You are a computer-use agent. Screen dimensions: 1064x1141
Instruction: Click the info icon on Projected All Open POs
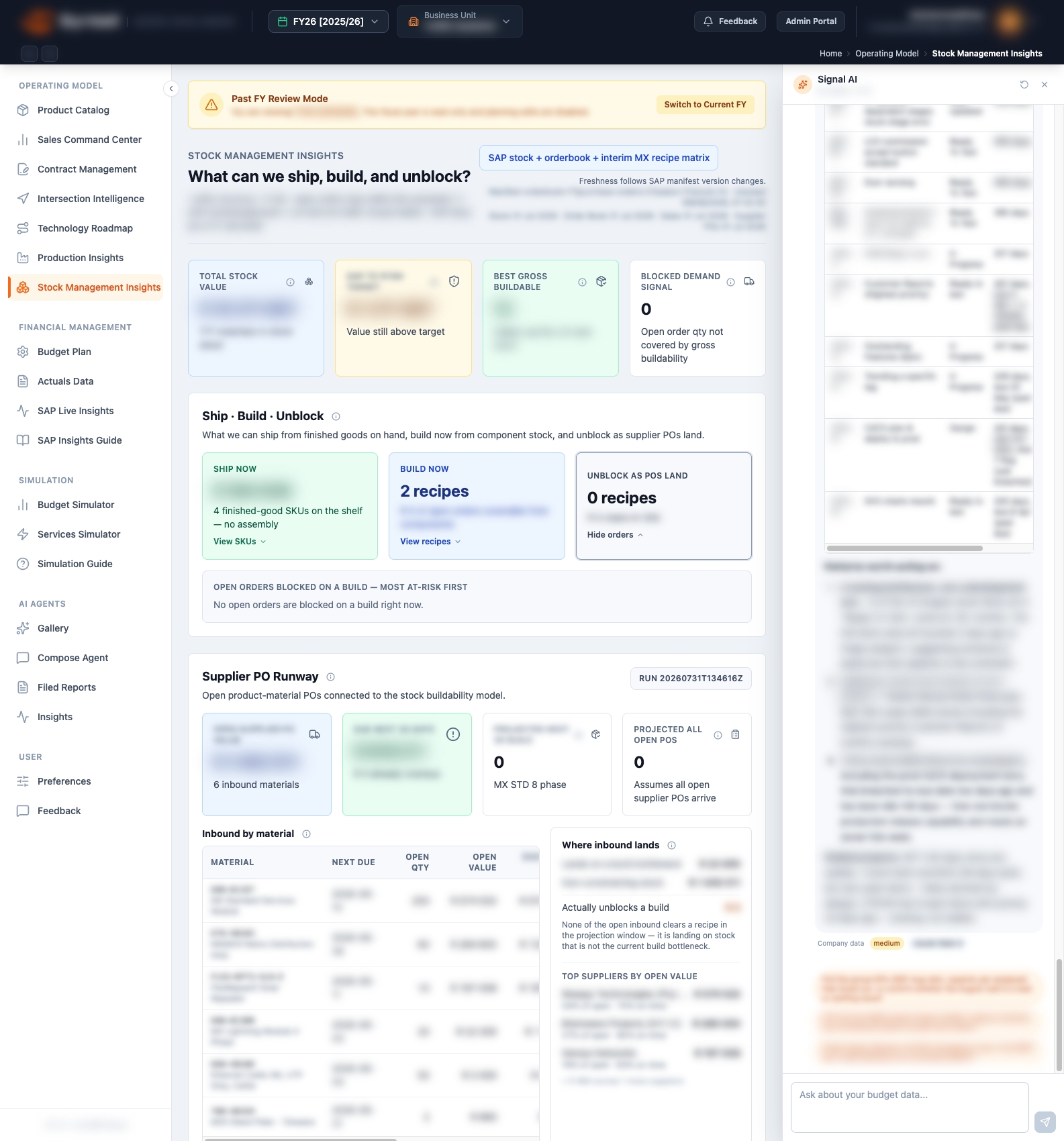(718, 736)
